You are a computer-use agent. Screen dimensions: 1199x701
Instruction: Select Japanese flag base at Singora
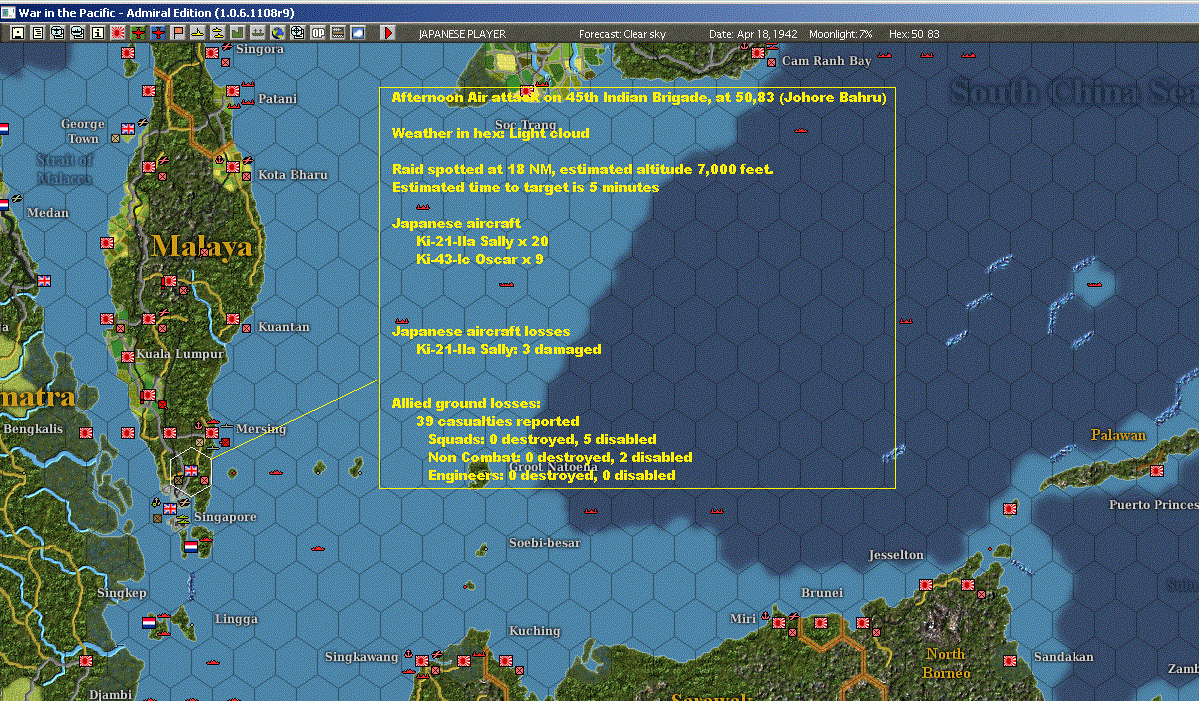click(212, 53)
